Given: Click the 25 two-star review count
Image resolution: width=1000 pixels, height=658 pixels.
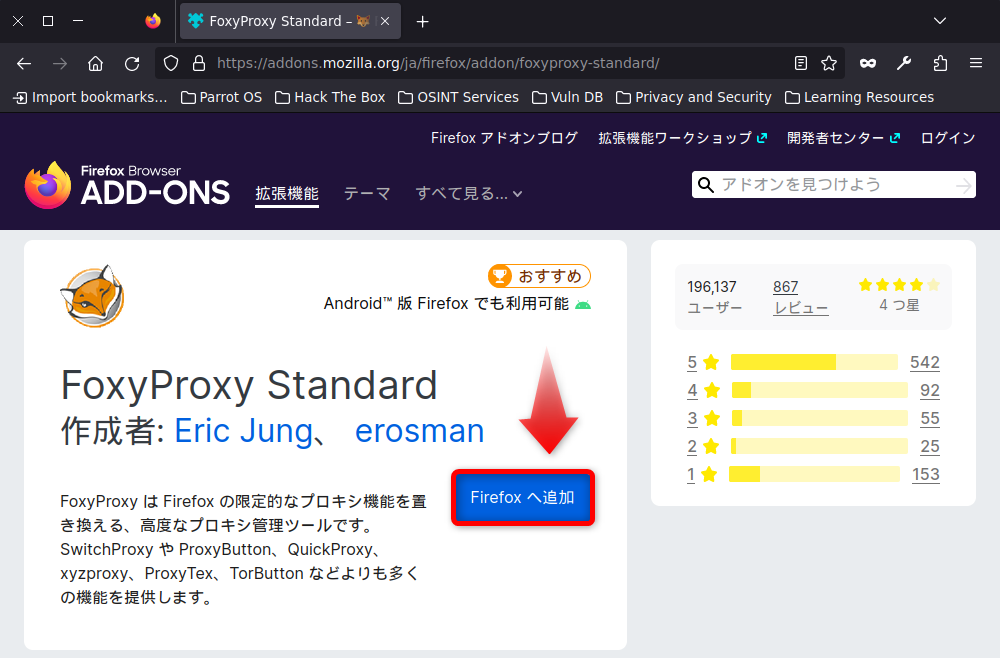Looking at the screenshot, I should click(930, 446).
